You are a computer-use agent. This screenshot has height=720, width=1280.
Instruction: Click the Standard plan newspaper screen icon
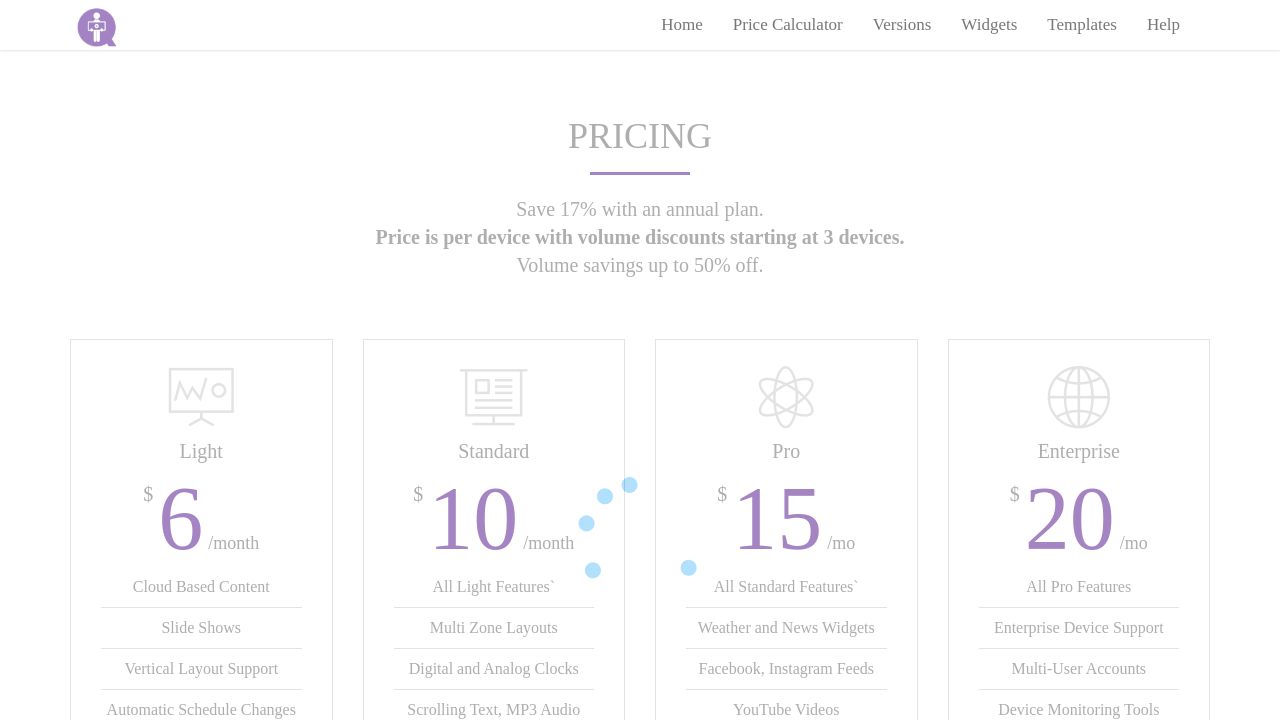click(x=494, y=397)
